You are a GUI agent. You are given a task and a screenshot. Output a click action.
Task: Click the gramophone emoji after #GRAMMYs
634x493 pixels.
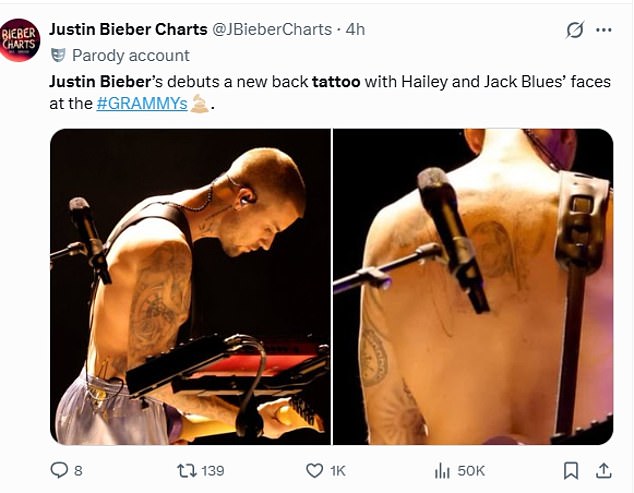click(x=199, y=103)
